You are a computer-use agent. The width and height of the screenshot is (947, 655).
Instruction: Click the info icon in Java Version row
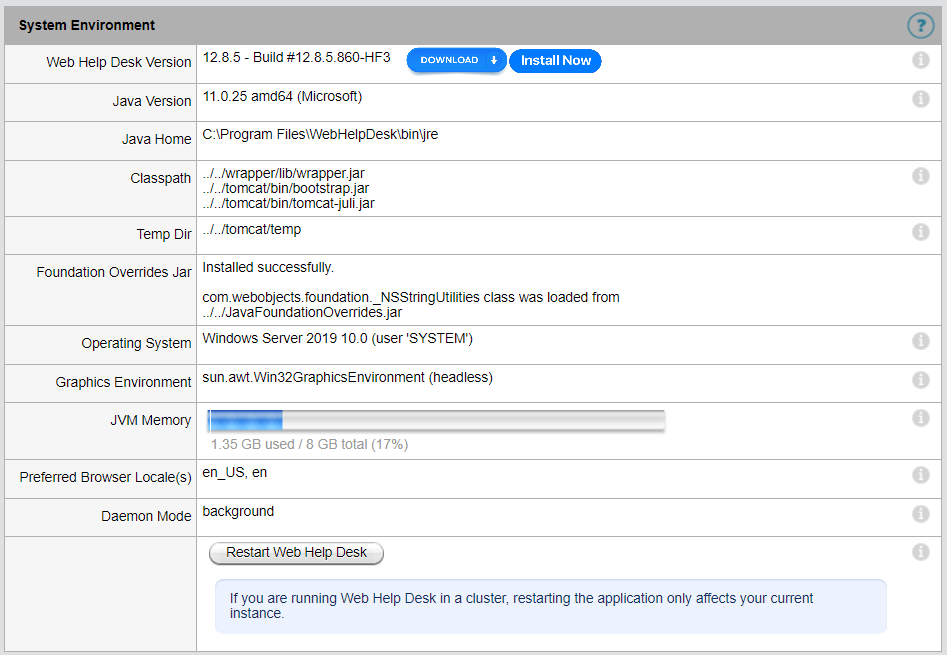pos(920,98)
